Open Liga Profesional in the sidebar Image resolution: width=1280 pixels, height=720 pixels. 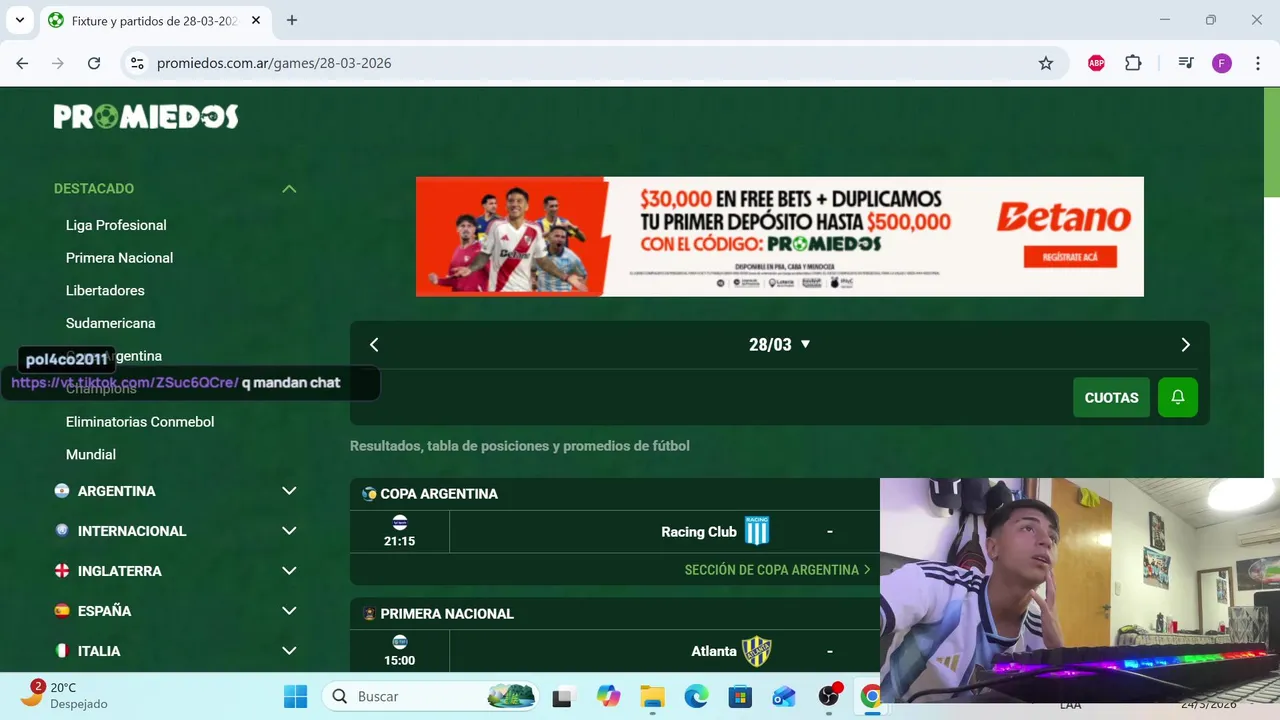click(x=116, y=225)
